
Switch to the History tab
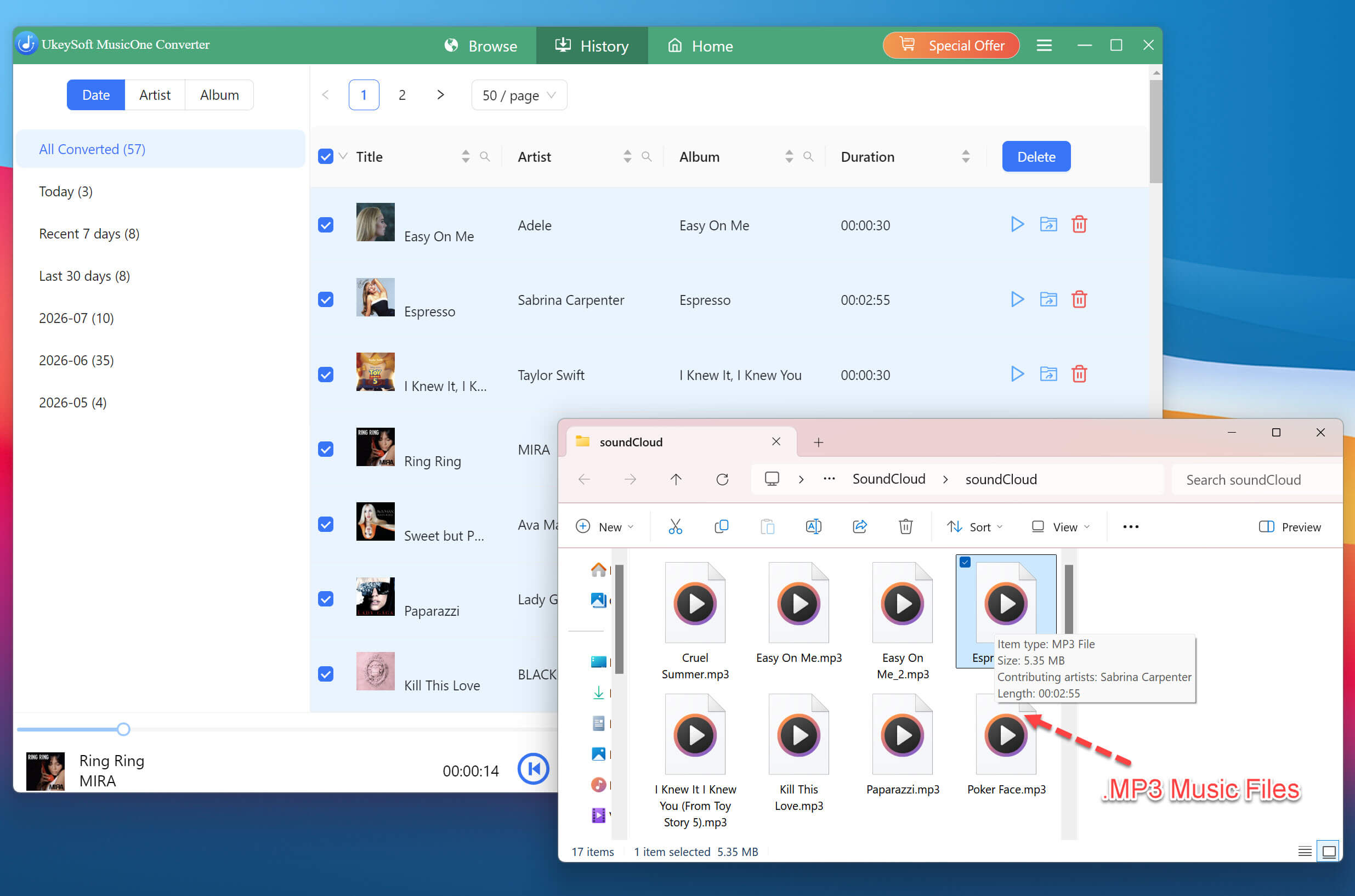tap(592, 46)
